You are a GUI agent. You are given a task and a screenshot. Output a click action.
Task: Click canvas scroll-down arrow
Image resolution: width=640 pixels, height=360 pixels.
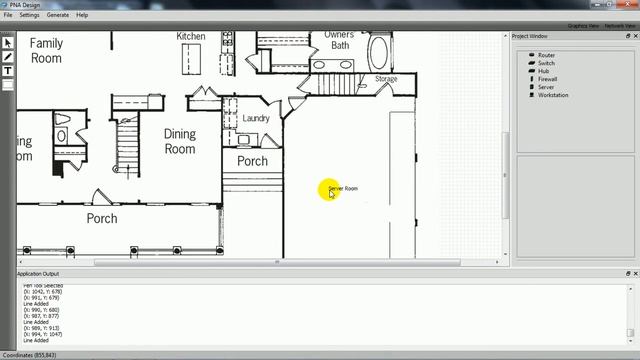pyautogui.click(x=505, y=254)
